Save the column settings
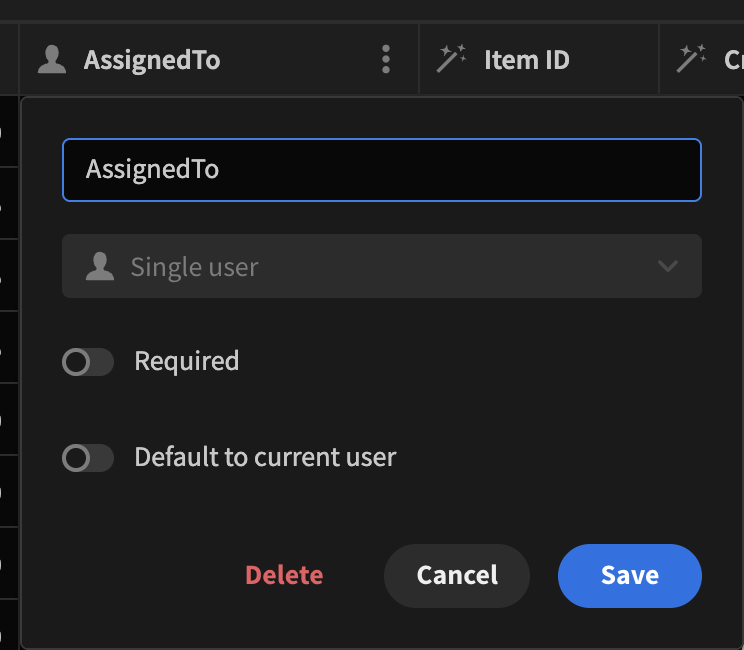 [629, 576]
